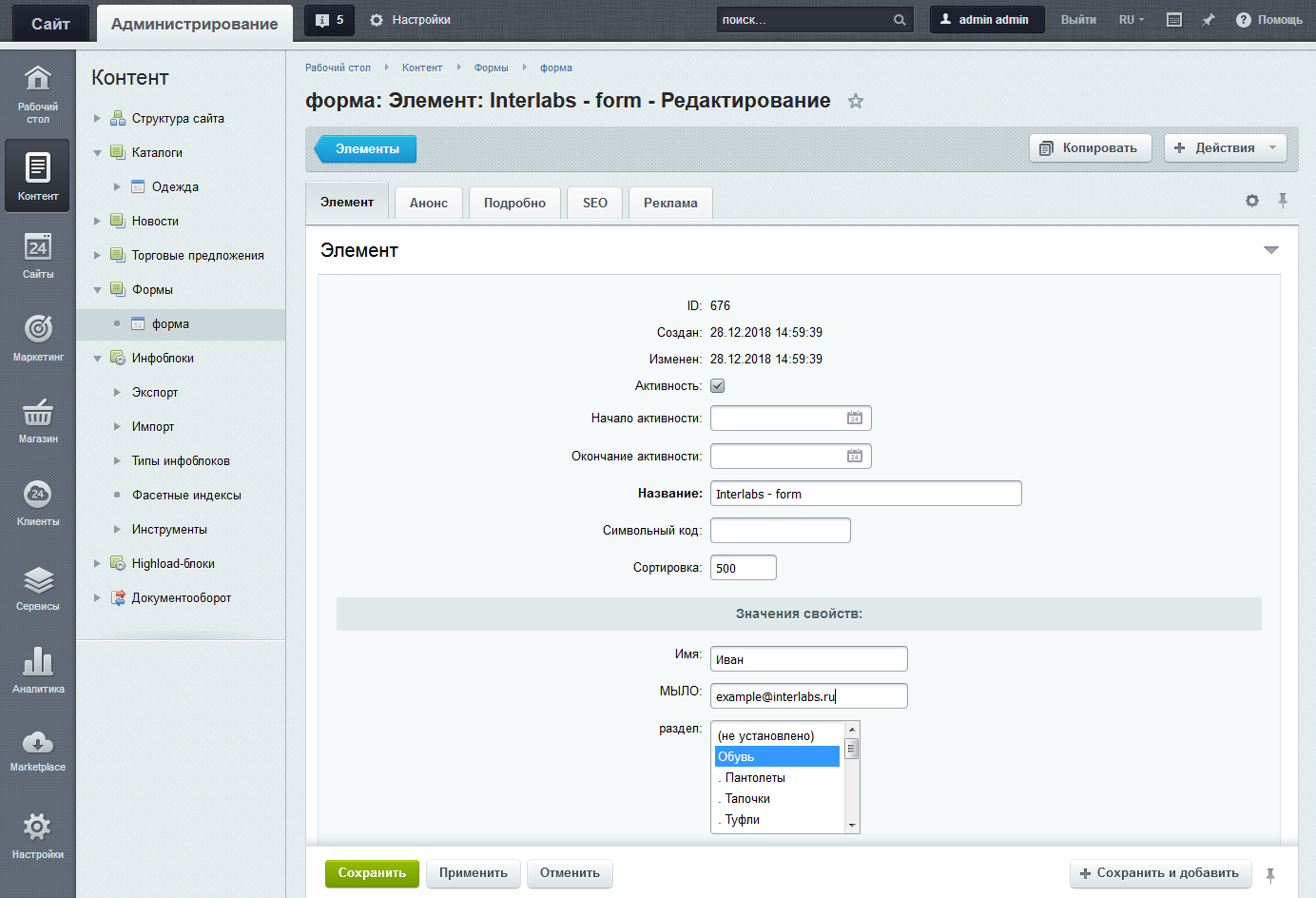1316x898 pixels.
Task: Click the Сортировка input field
Action: (x=743, y=568)
